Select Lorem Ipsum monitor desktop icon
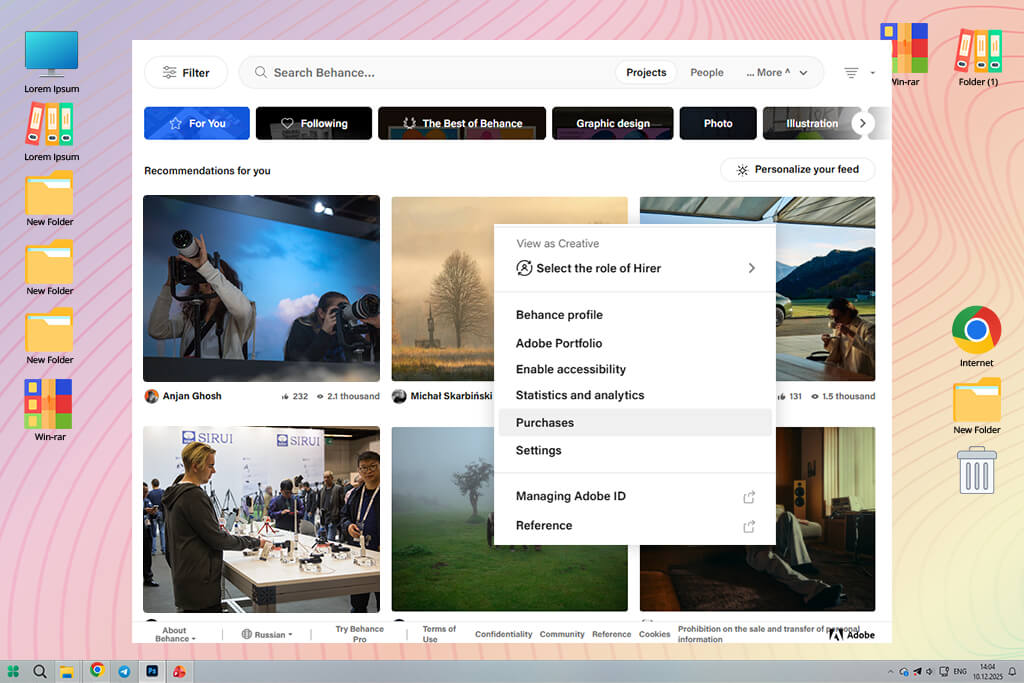The width and height of the screenshot is (1024, 683). [x=52, y=62]
